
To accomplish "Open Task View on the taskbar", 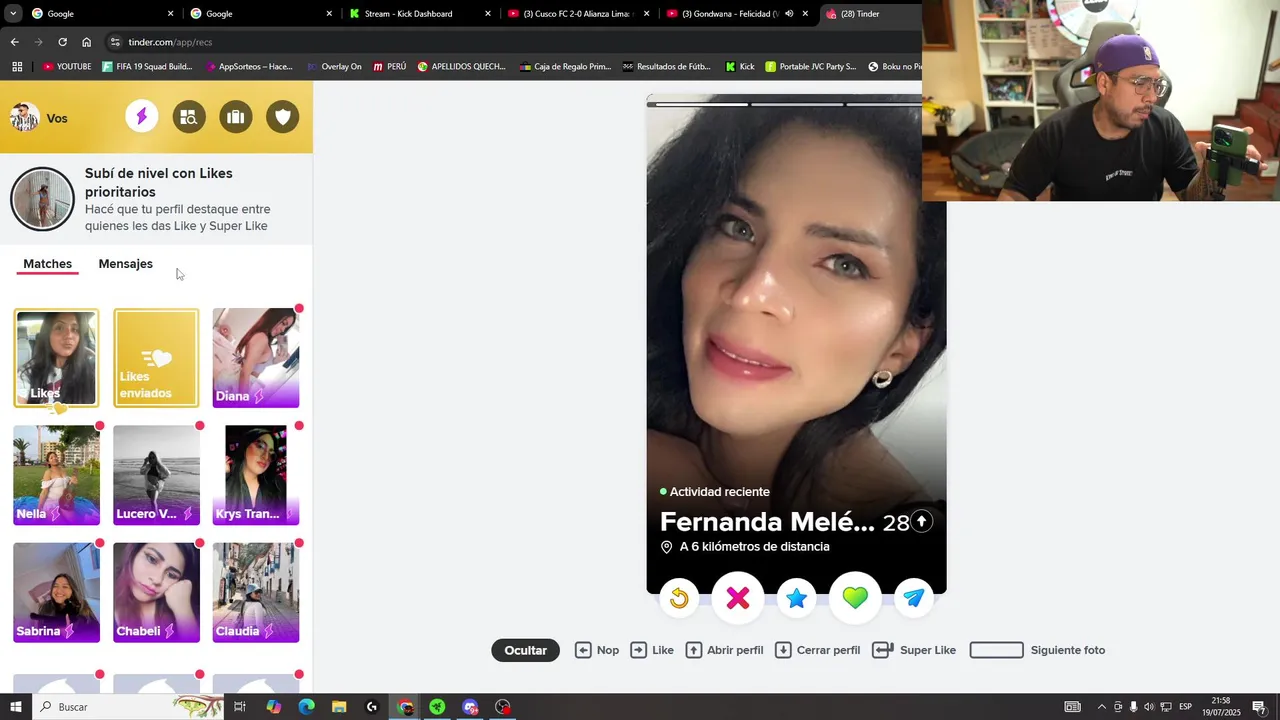I will [240, 707].
